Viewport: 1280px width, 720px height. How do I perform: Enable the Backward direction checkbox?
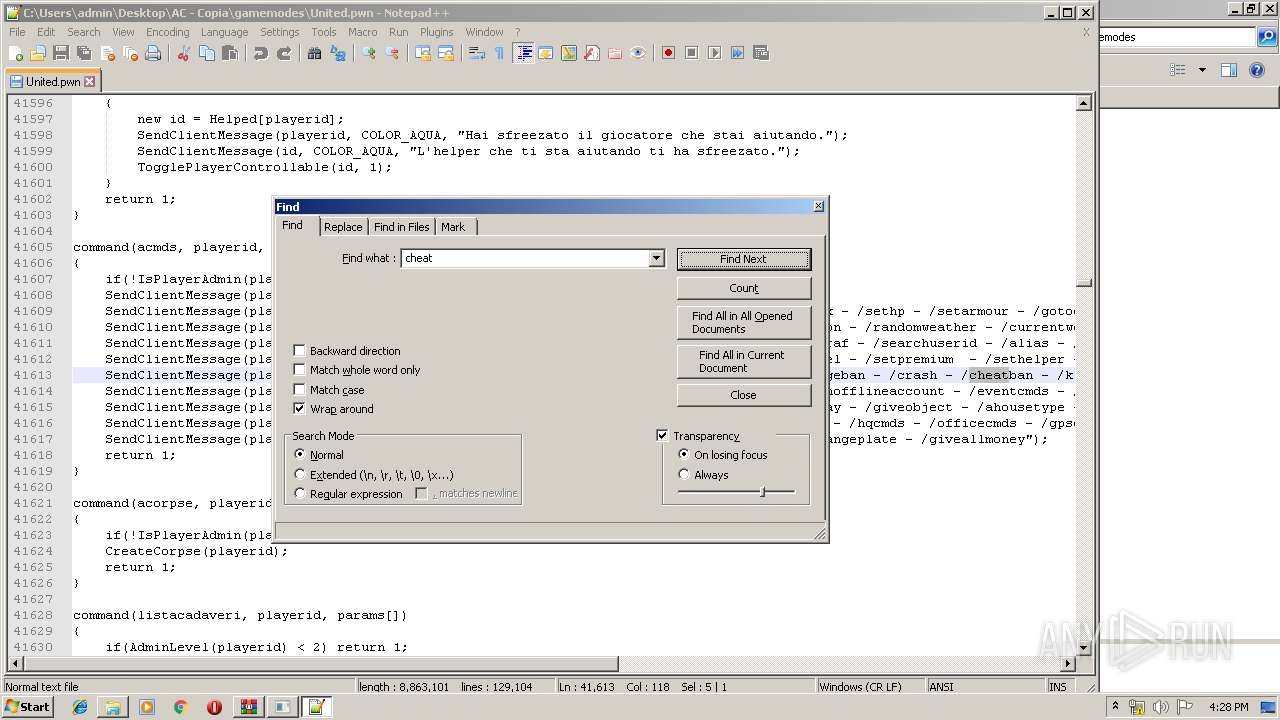299,351
